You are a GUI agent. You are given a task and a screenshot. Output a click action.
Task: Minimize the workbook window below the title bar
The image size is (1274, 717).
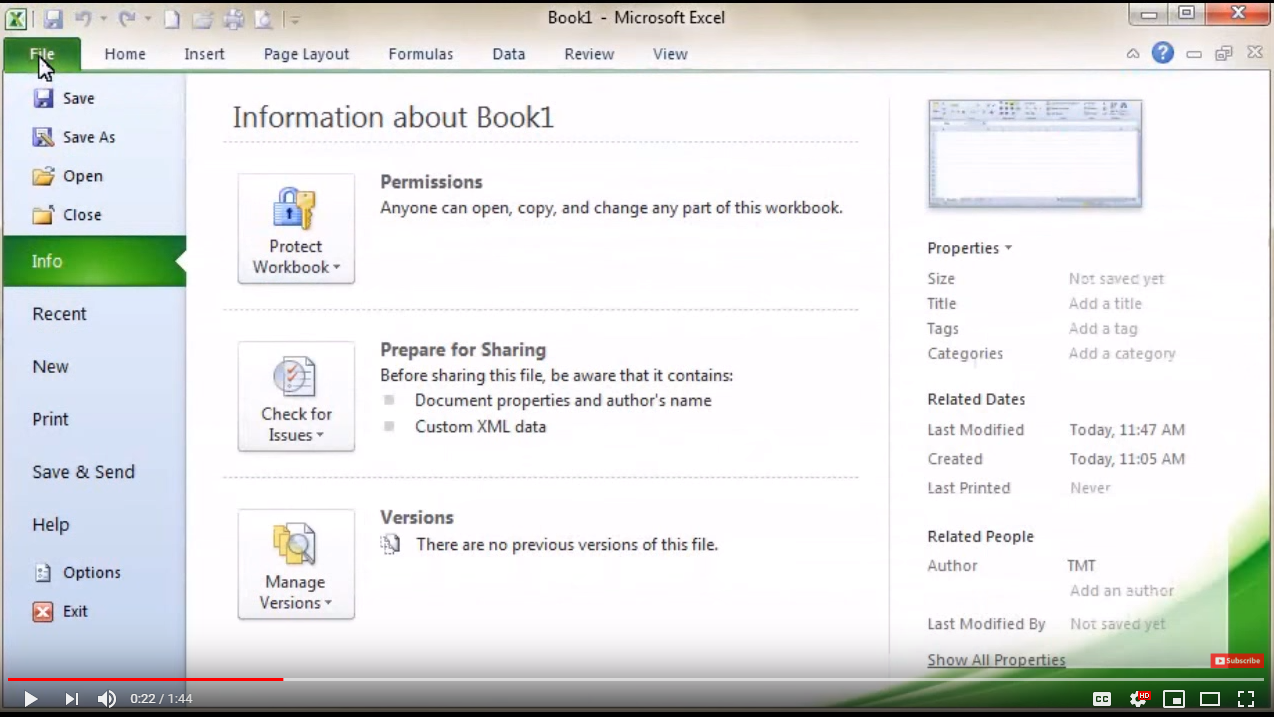pos(1194,54)
